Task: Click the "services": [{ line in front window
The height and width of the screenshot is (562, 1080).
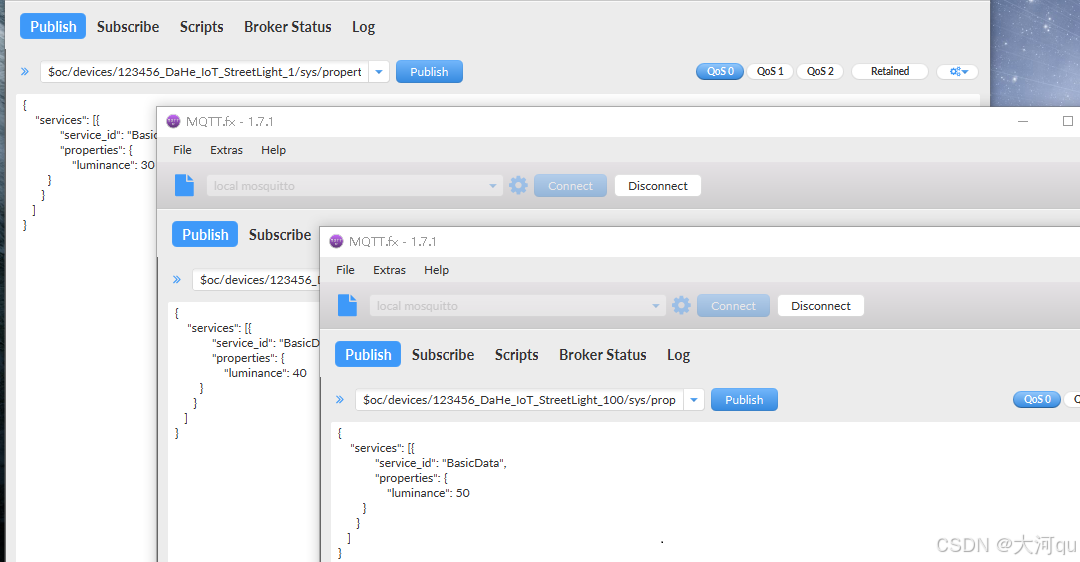Action: 382,448
